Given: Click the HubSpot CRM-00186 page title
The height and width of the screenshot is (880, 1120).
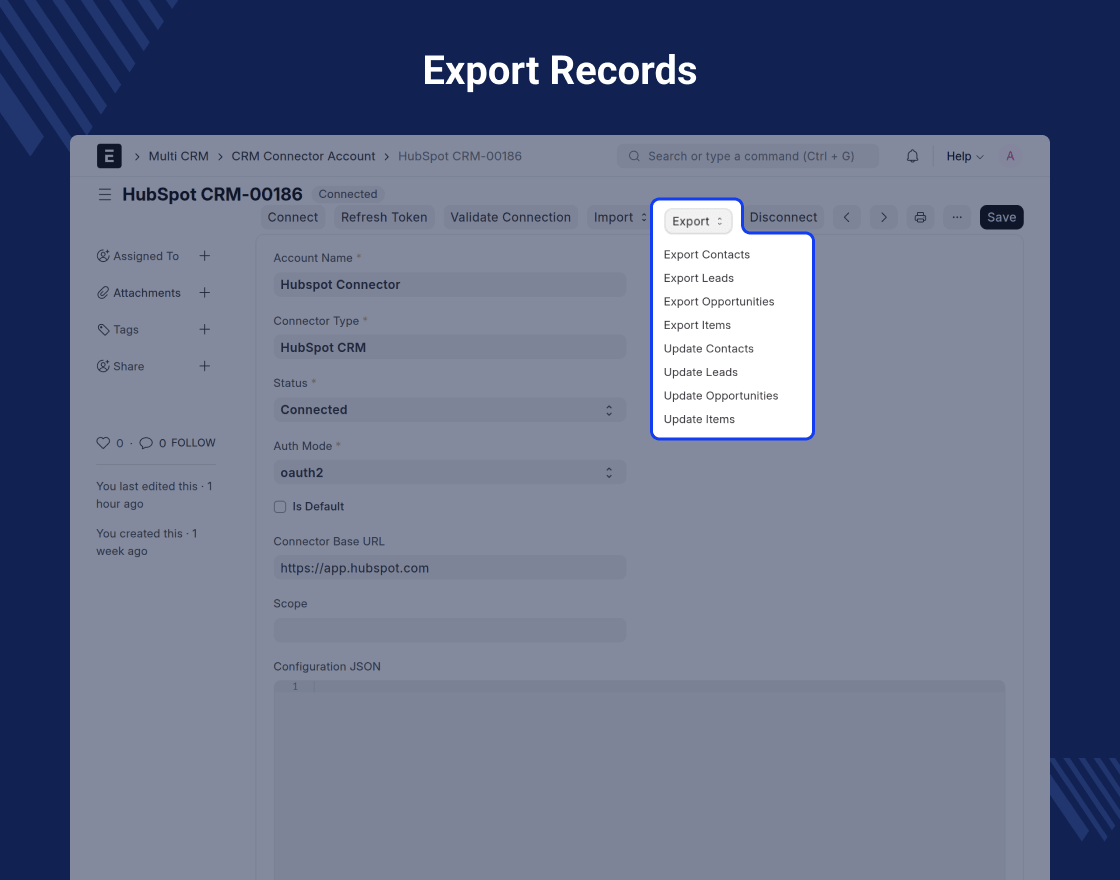Looking at the screenshot, I should 212,194.
